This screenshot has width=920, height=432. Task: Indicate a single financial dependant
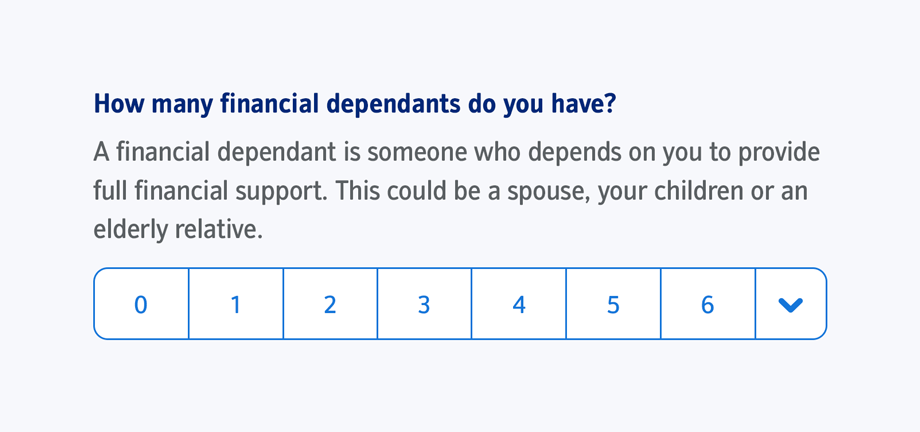[x=235, y=304]
